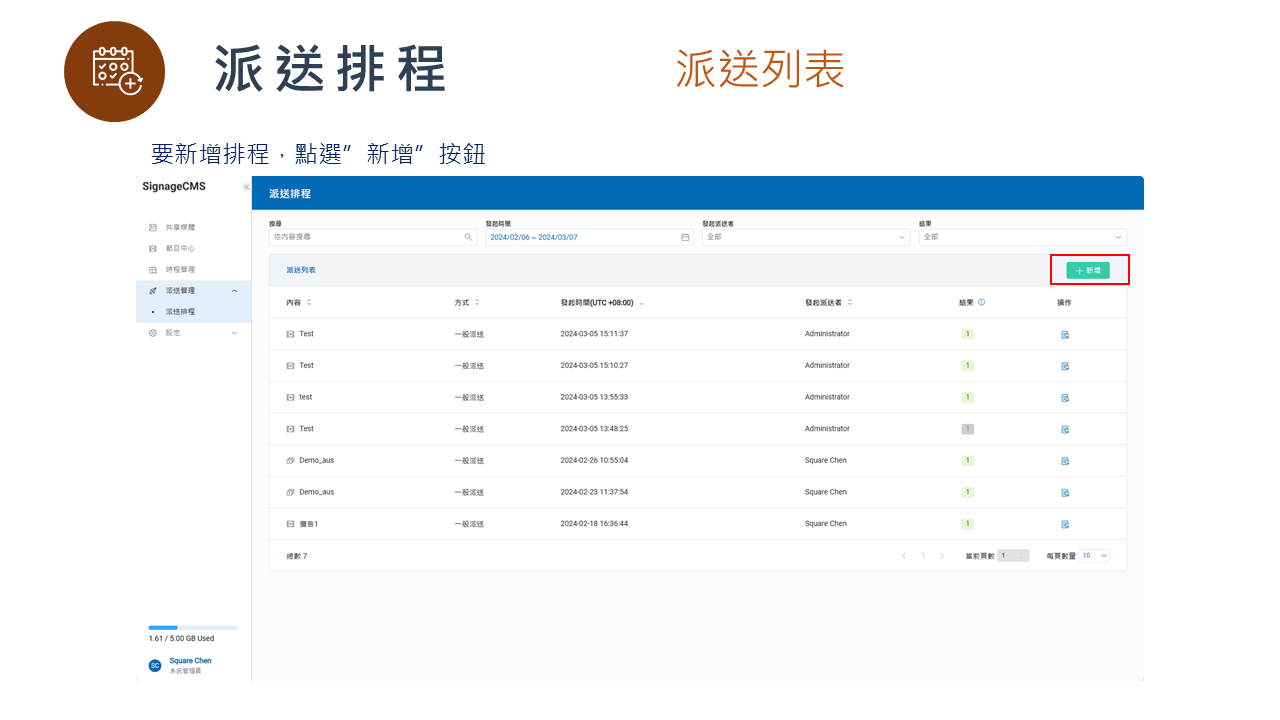Click the search magnifier in the search field

tap(467, 239)
